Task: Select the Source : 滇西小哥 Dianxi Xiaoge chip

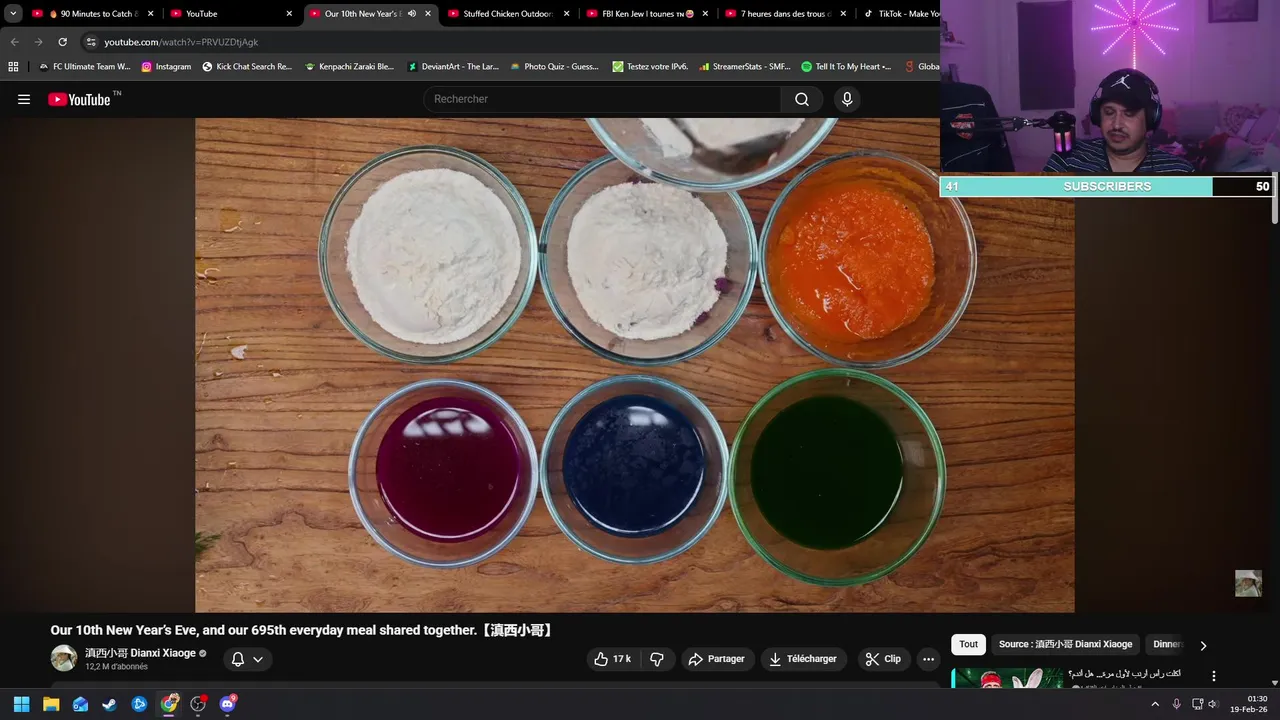Action: pos(1065,644)
